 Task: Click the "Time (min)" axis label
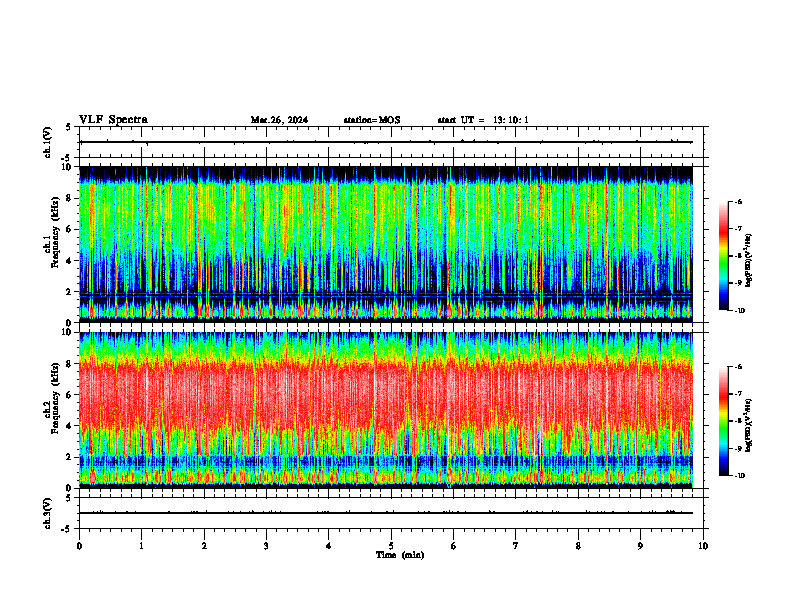pos(400,555)
